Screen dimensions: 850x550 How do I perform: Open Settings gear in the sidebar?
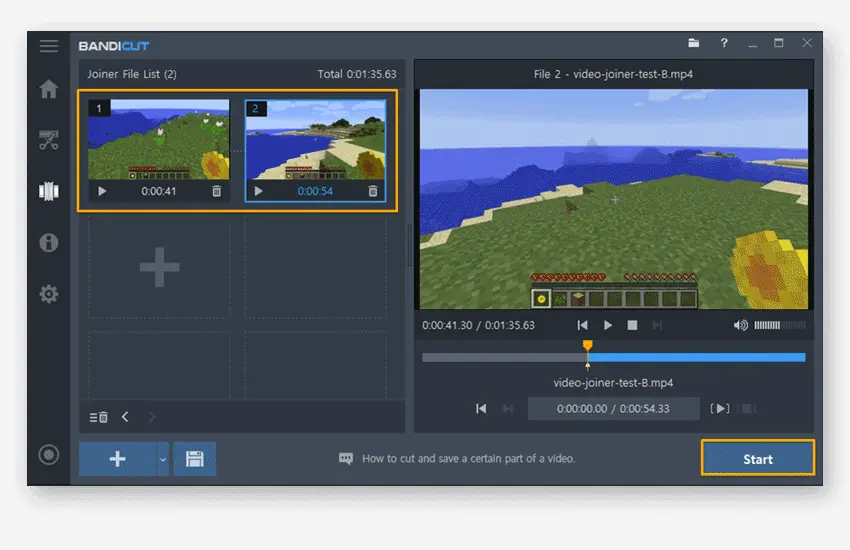click(x=49, y=294)
